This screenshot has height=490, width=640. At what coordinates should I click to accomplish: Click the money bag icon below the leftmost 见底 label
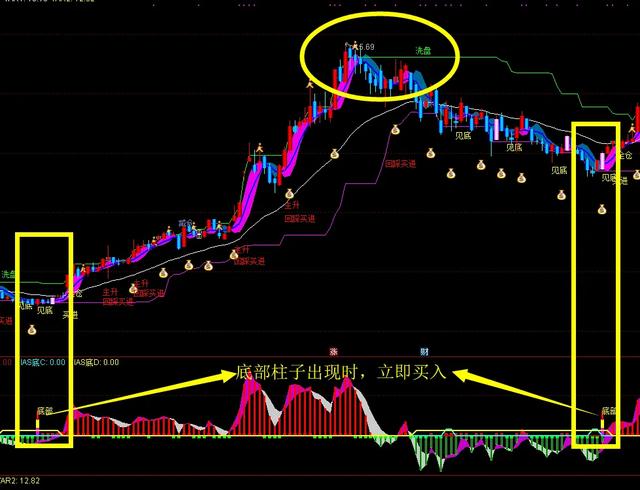click(x=32, y=330)
